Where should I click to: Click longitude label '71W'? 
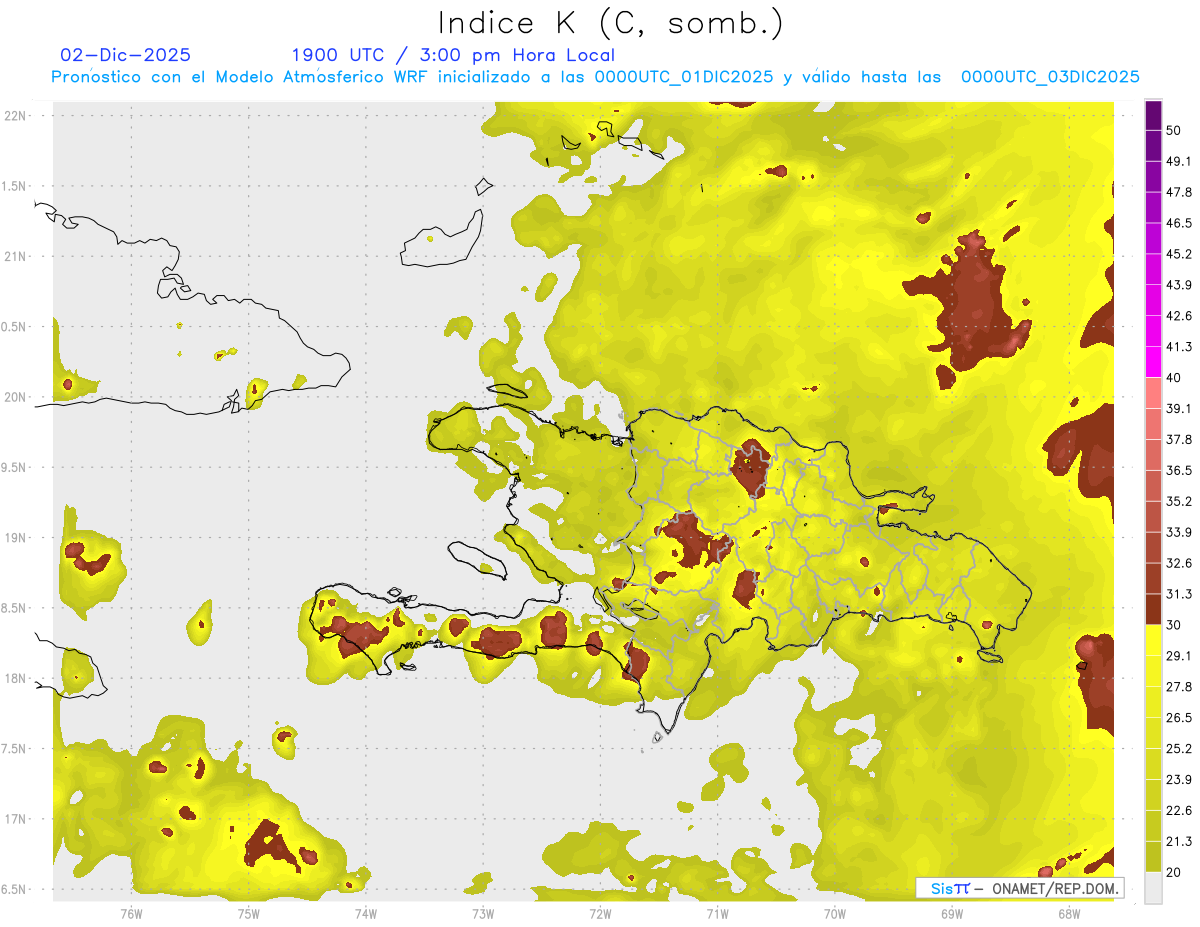pyautogui.click(x=717, y=914)
